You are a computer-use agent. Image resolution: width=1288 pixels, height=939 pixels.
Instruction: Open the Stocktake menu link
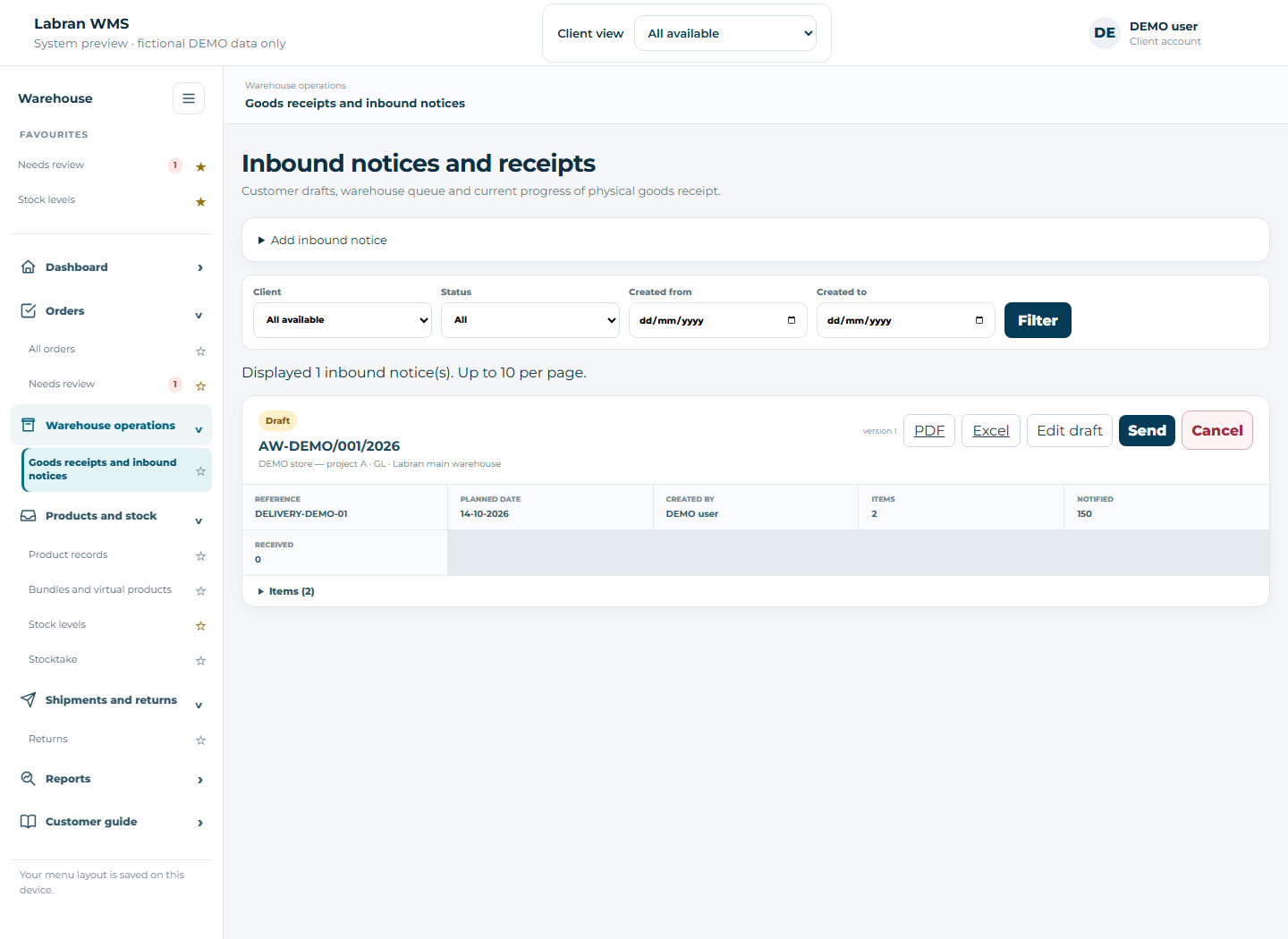pyautogui.click(x=53, y=659)
